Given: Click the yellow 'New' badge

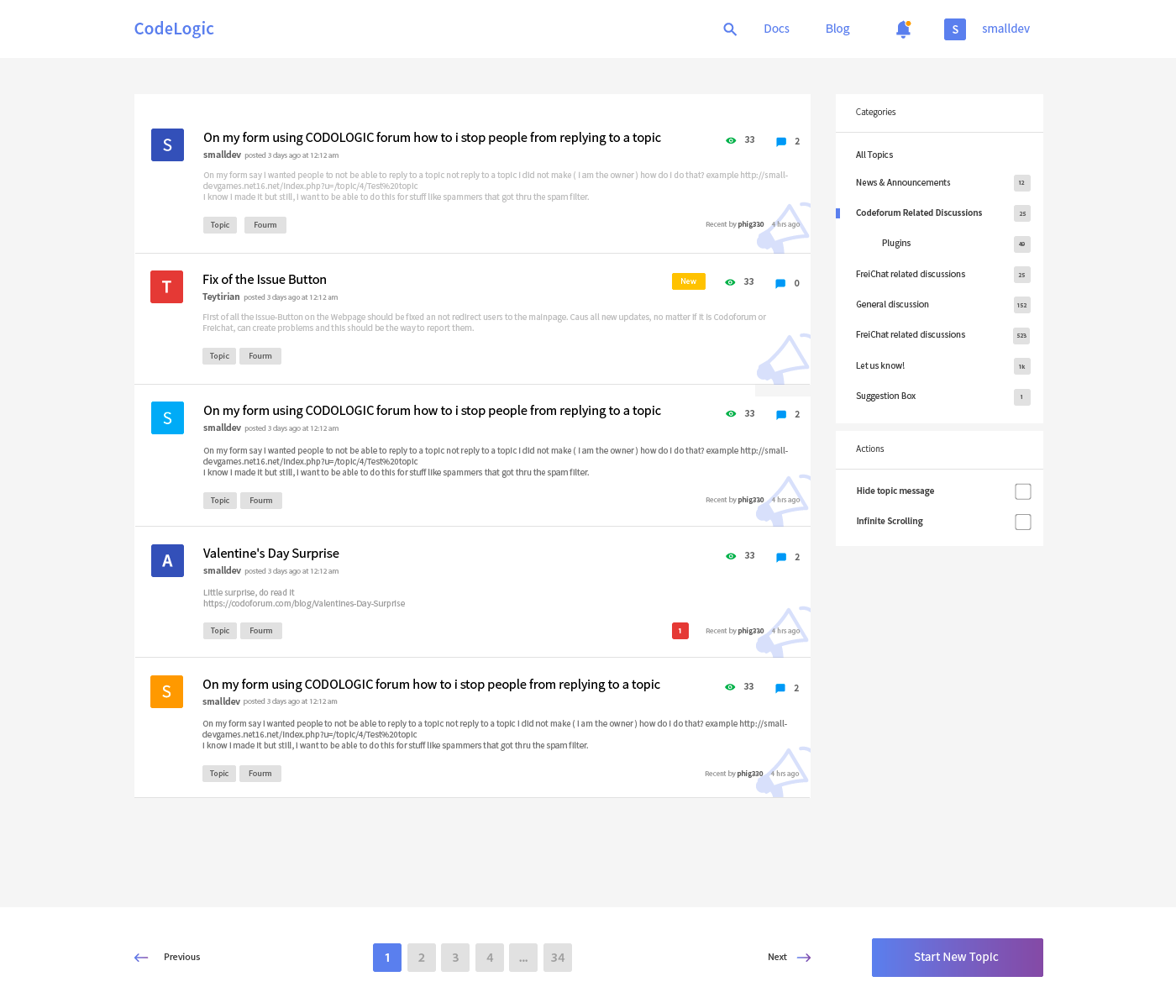Looking at the screenshot, I should 689,281.
